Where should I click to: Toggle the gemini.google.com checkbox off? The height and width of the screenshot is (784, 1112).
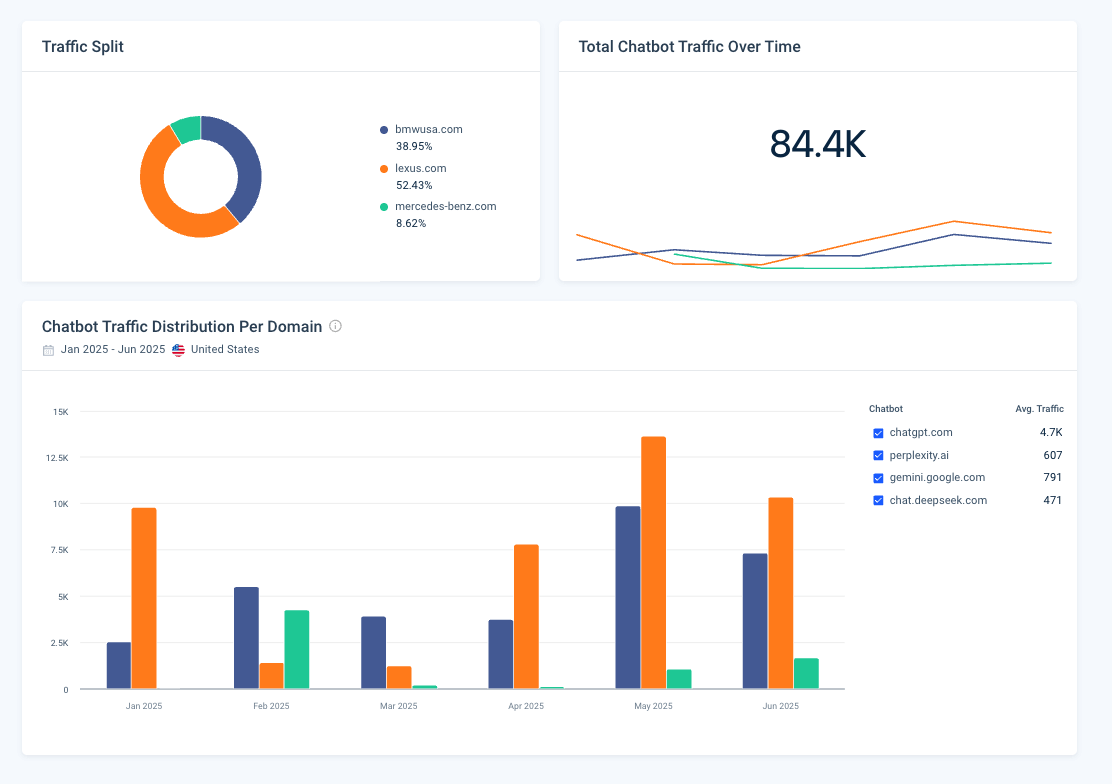878,478
